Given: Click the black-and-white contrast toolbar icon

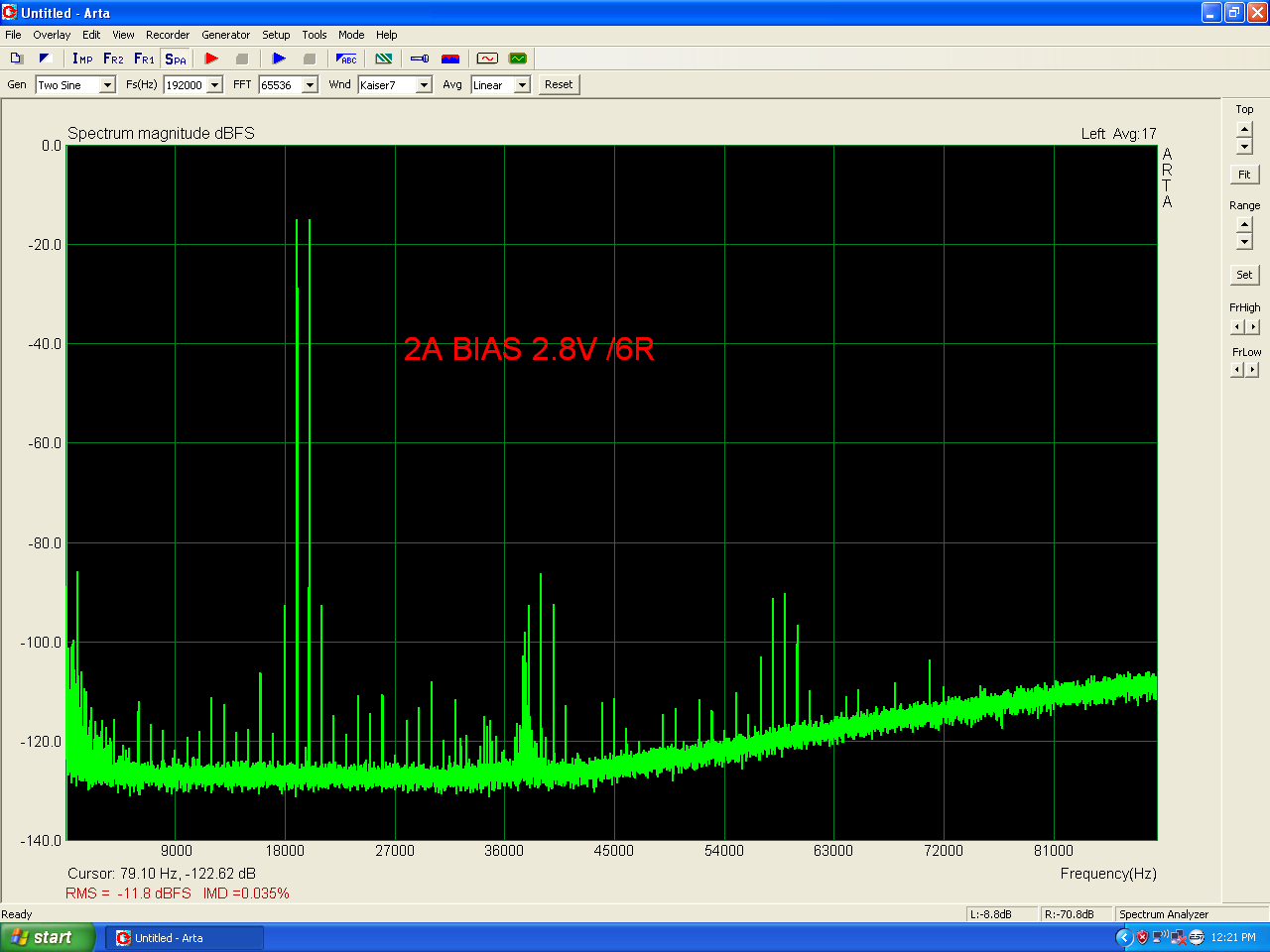Looking at the screenshot, I should 45,59.
